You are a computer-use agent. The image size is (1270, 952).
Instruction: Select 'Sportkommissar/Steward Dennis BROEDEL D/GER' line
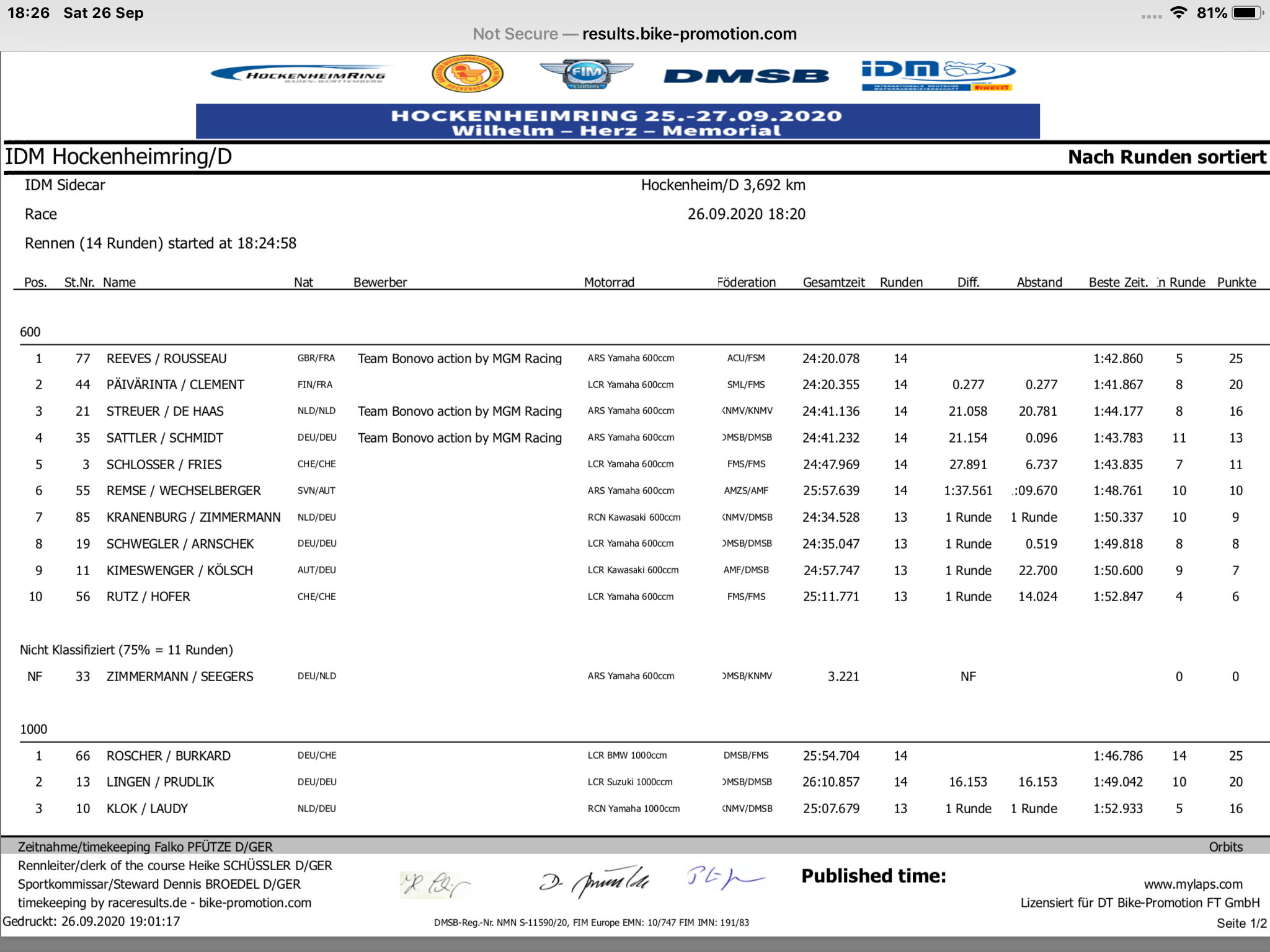pos(159,884)
